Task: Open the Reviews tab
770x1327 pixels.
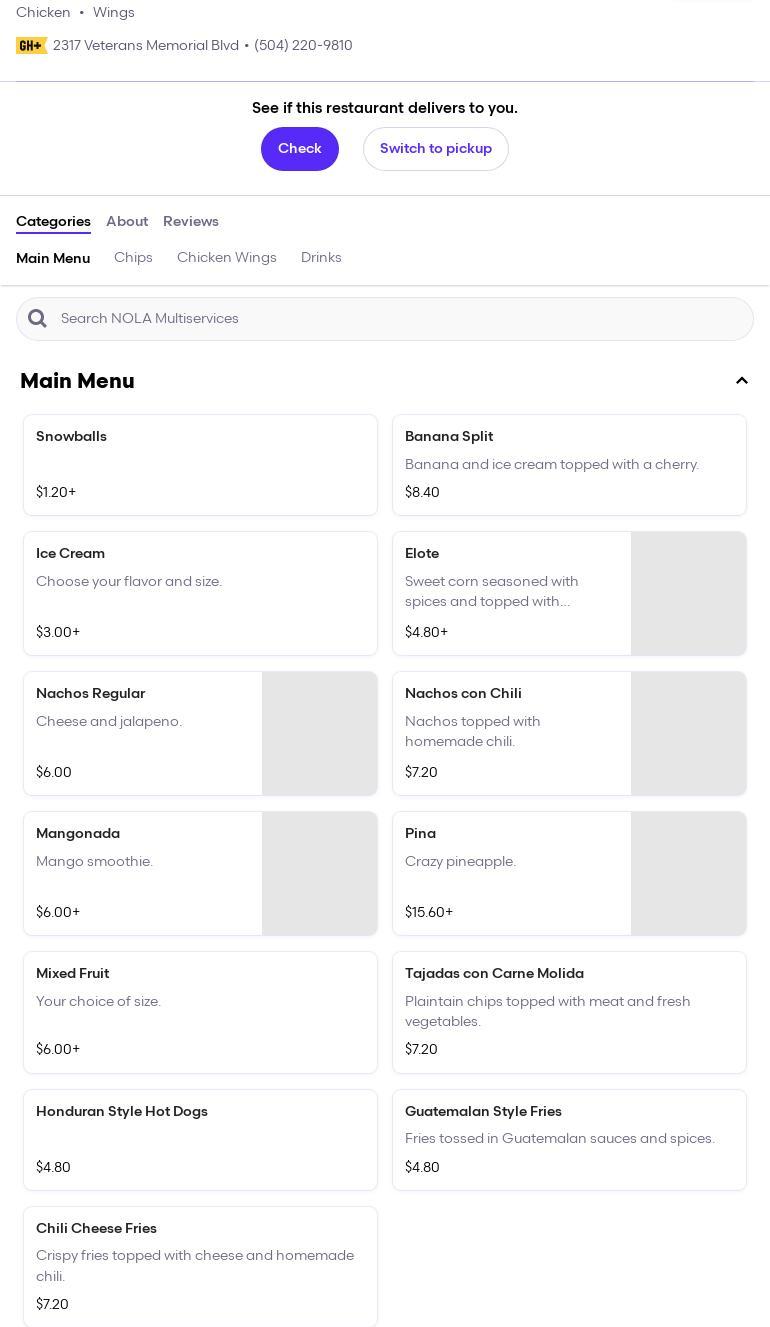Action: coord(191,222)
